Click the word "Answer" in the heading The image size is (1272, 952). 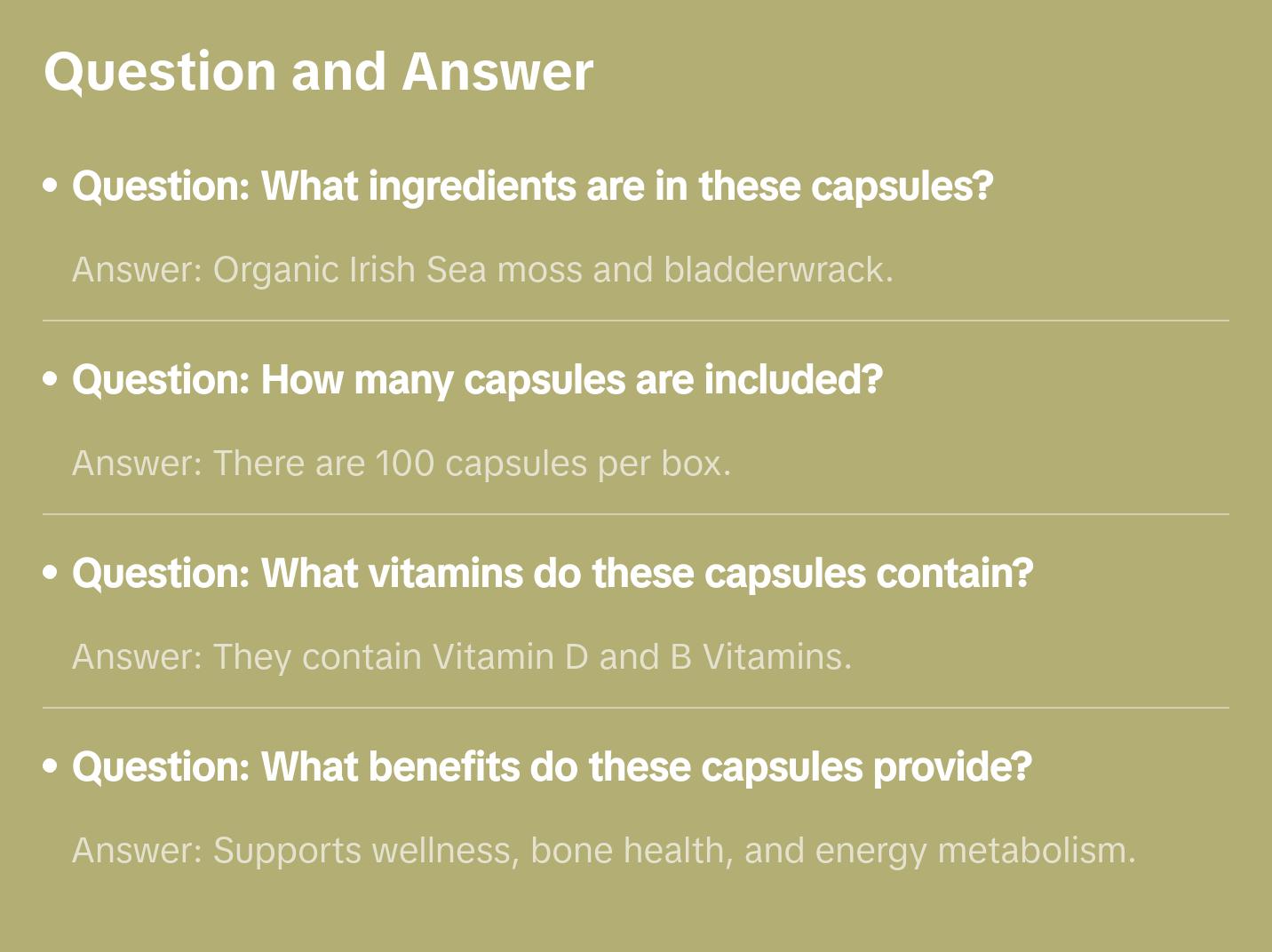point(497,71)
